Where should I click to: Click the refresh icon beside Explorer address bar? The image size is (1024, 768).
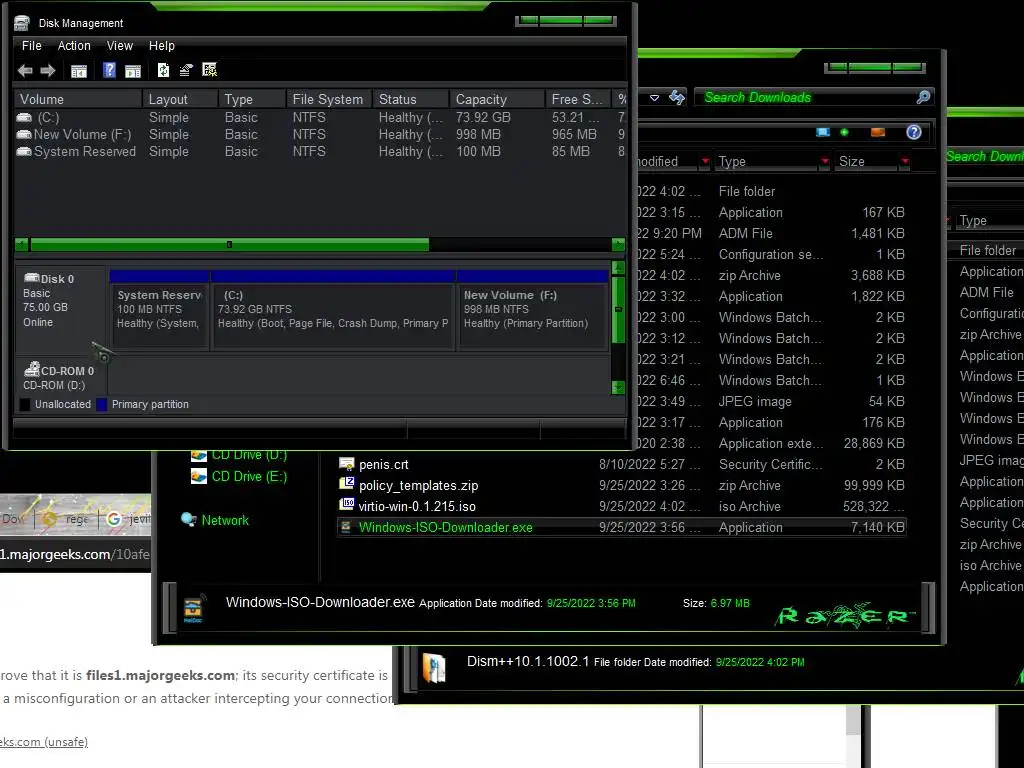(x=677, y=98)
